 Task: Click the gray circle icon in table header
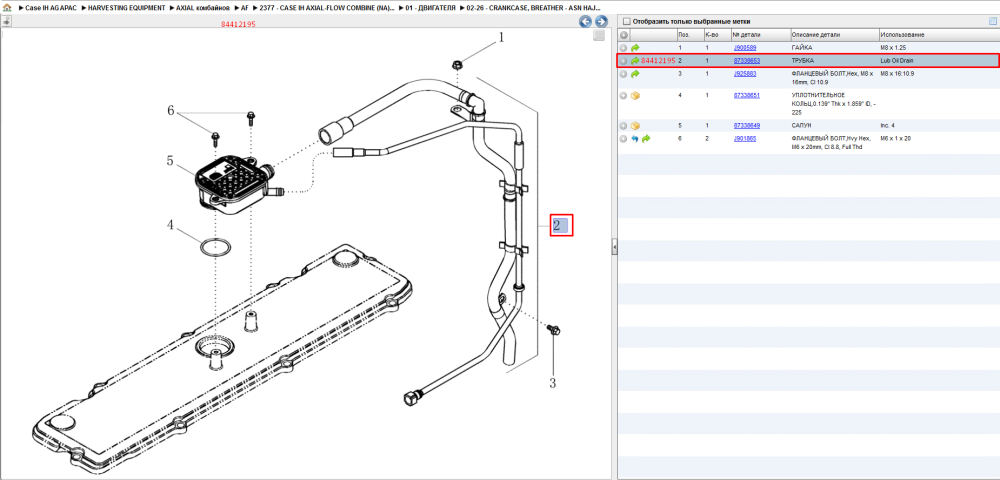click(624, 34)
